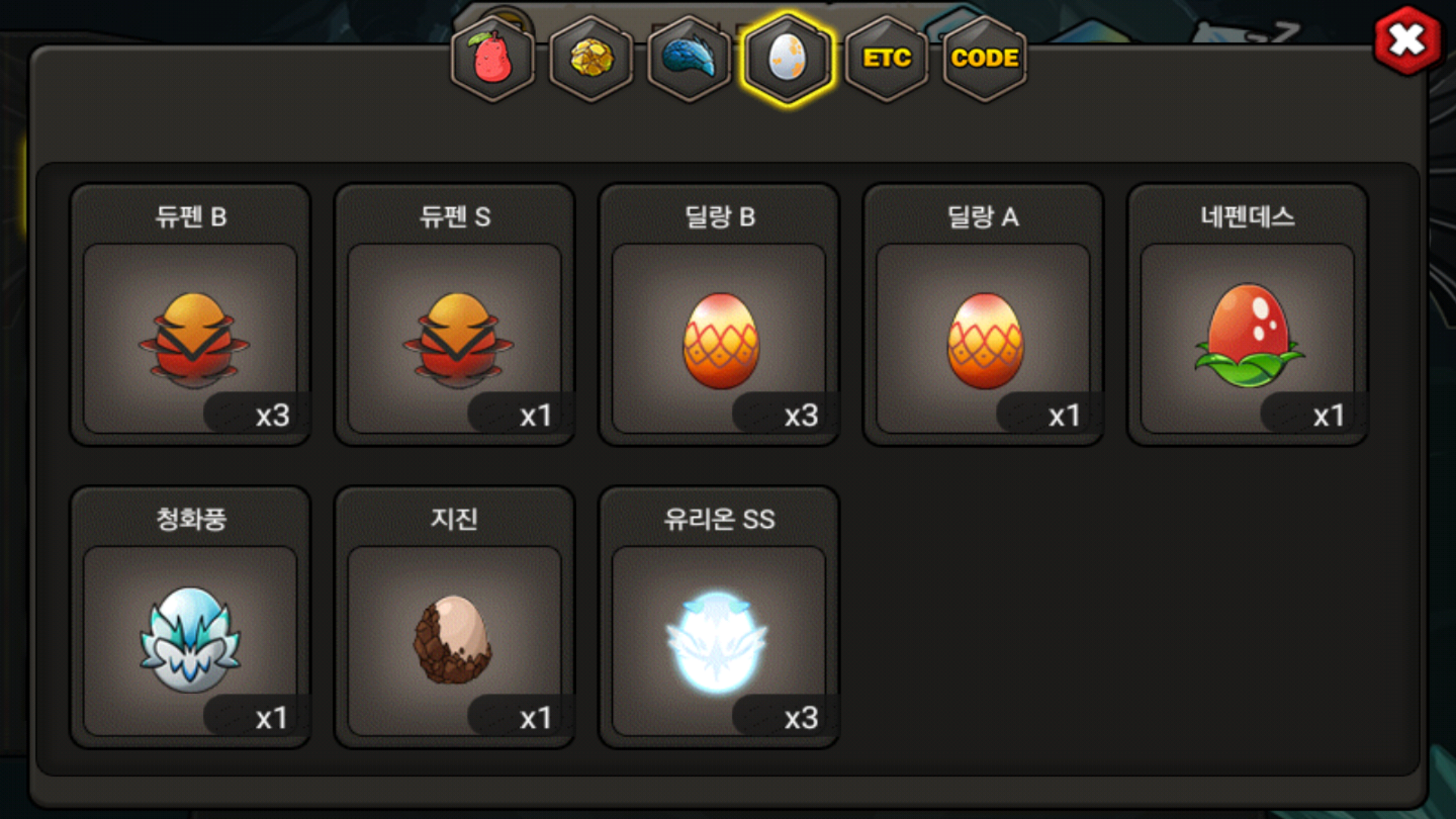The height and width of the screenshot is (819, 1456).
Task: Click the 네펜데스 item title label
Action: tap(1247, 217)
